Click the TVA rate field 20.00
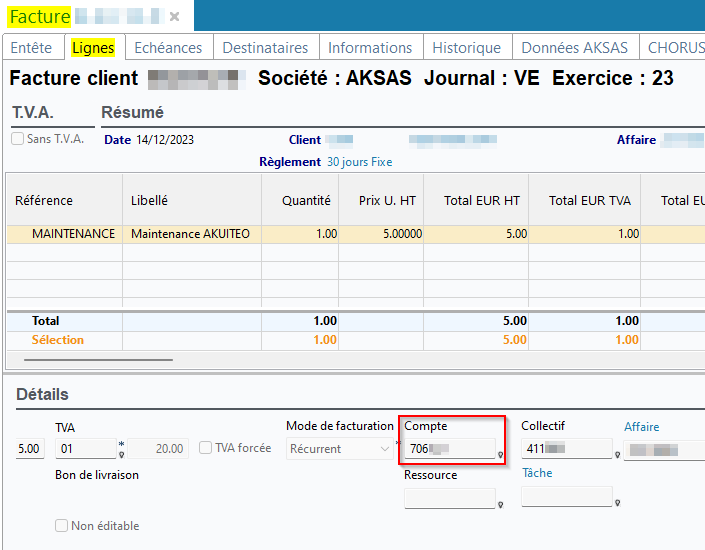This screenshot has height=550, width=705. click(x=158, y=449)
